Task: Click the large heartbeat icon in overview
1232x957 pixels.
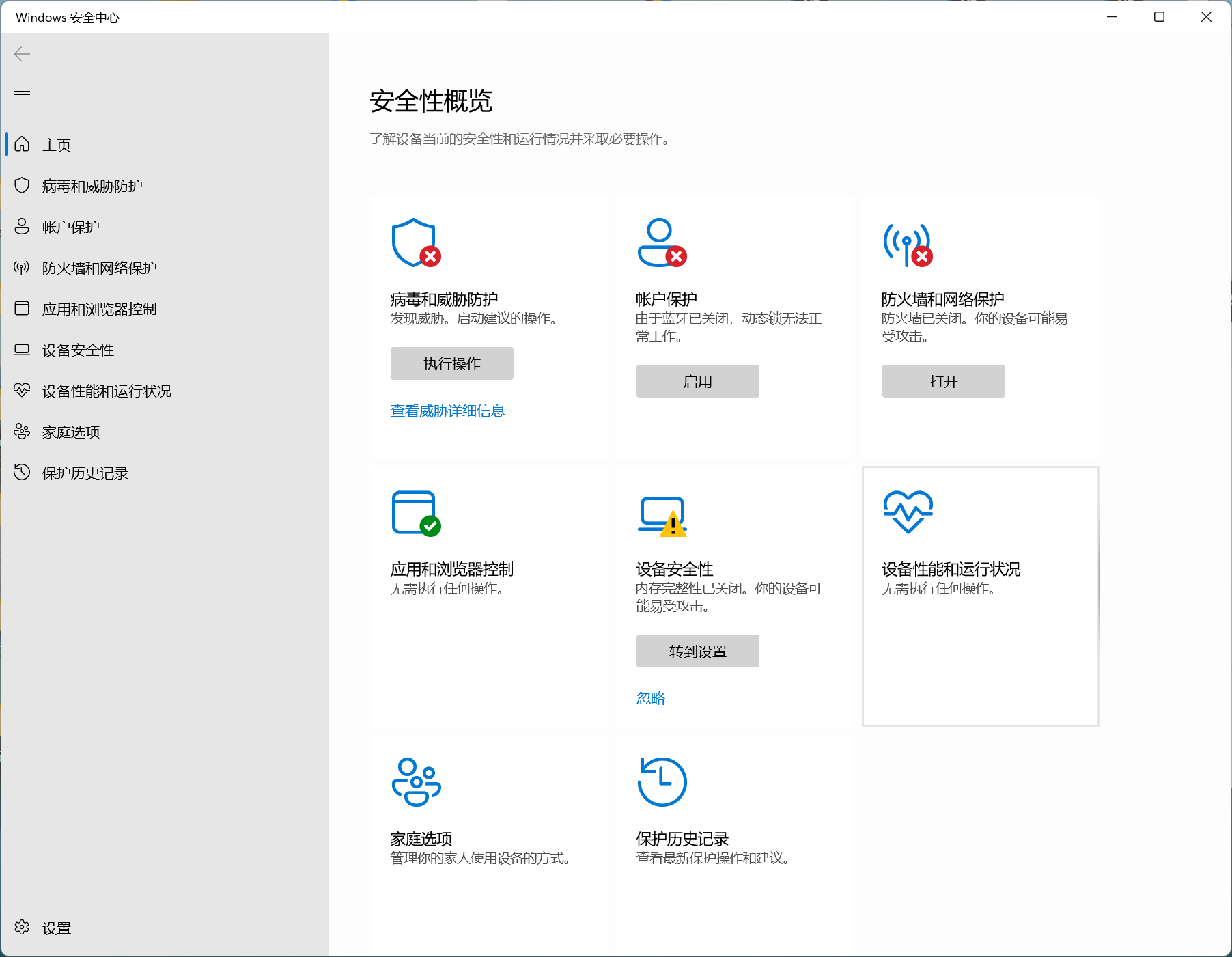Action: pos(908,512)
